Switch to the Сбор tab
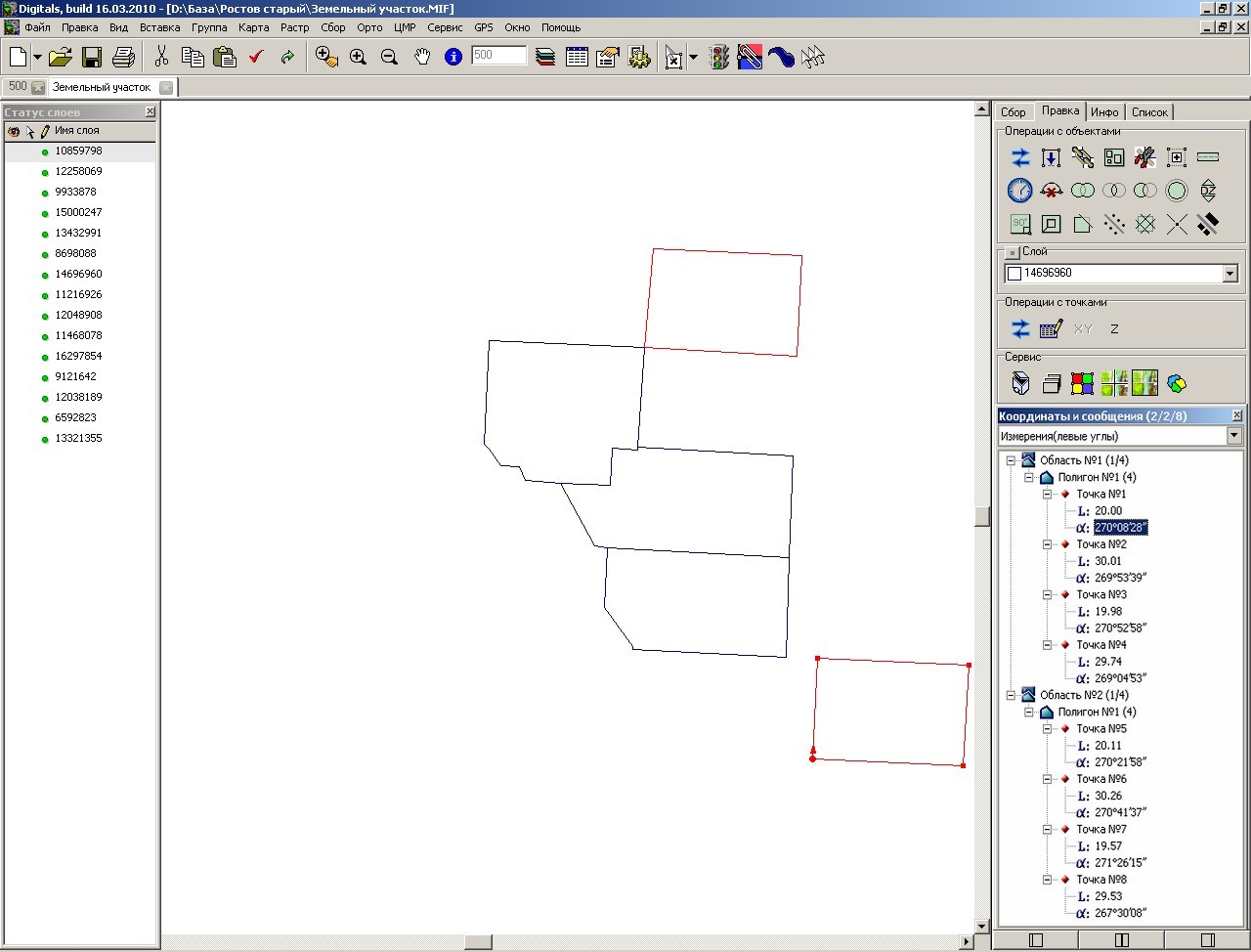The width and height of the screenshot is (1251, 952). click(1014, 112)
